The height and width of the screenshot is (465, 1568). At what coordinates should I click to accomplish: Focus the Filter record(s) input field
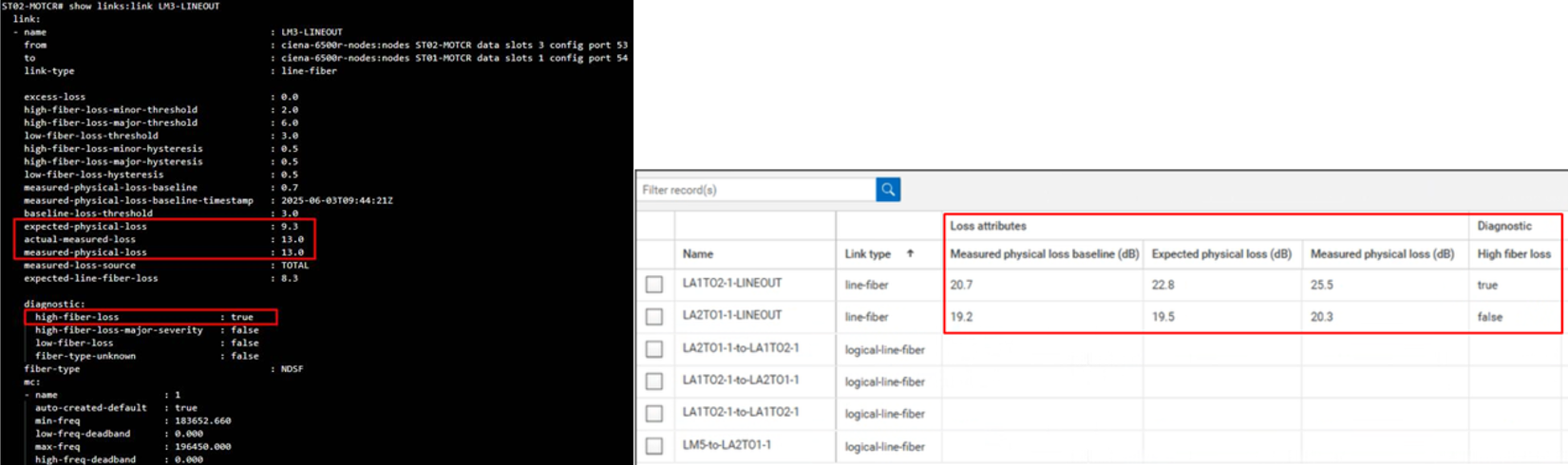tap(756, 190)
